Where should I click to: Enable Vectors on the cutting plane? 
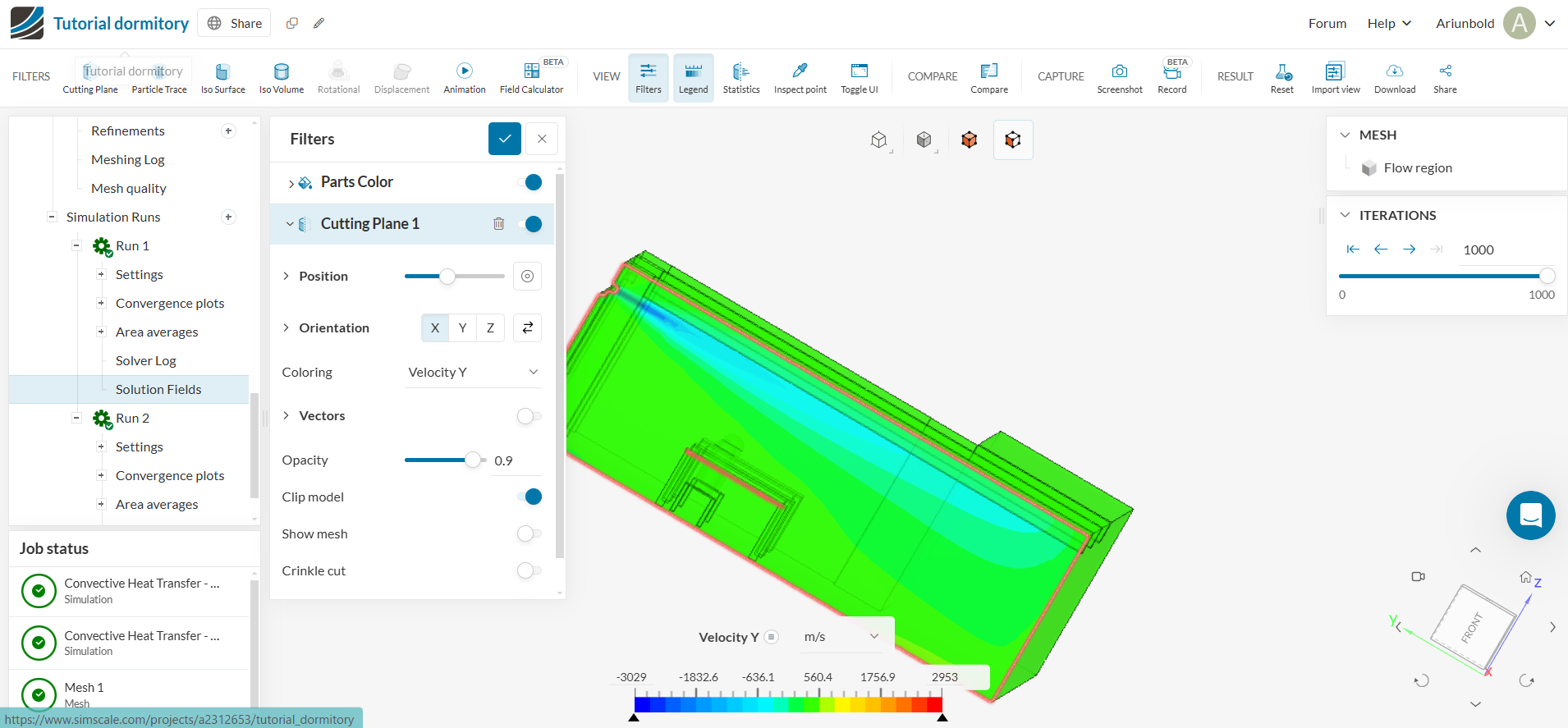529,416
